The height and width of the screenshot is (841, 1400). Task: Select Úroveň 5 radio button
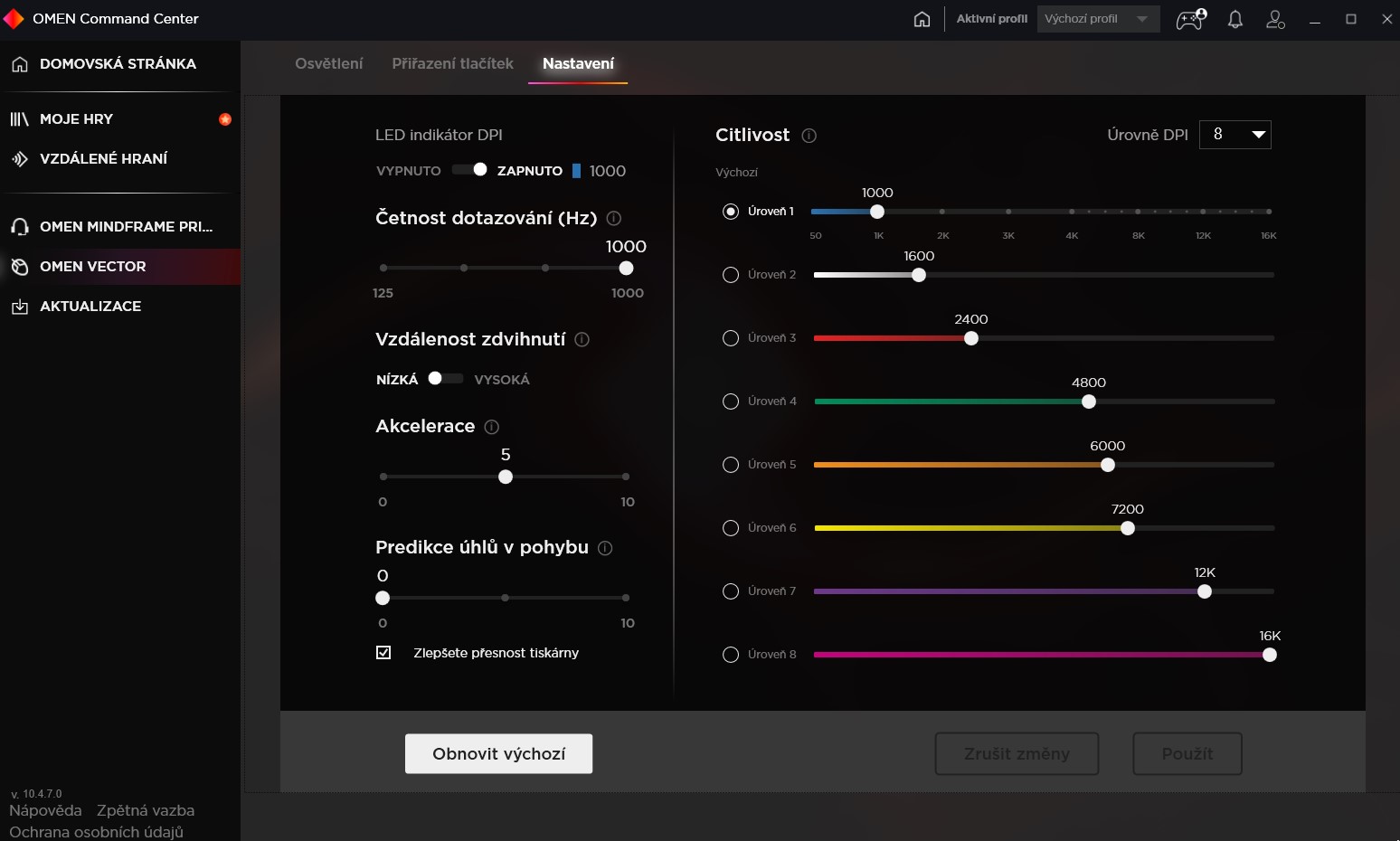point(731,465)
